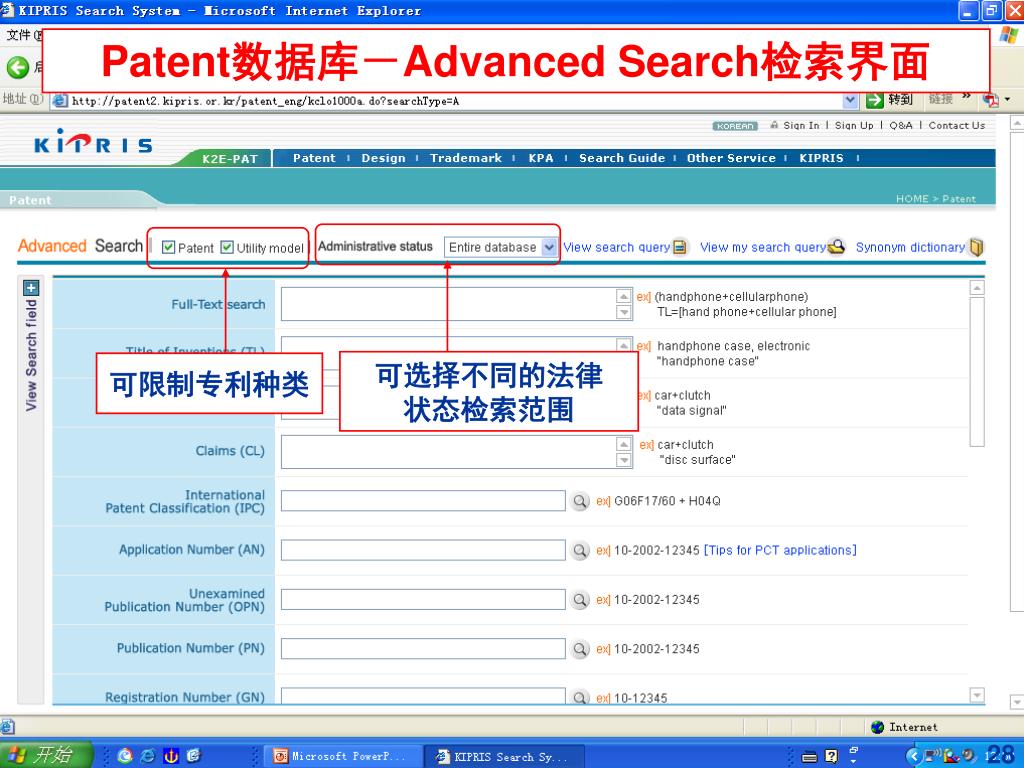Open View search query icon
This screenshot has width=1024, height=768.
point(680,247)
